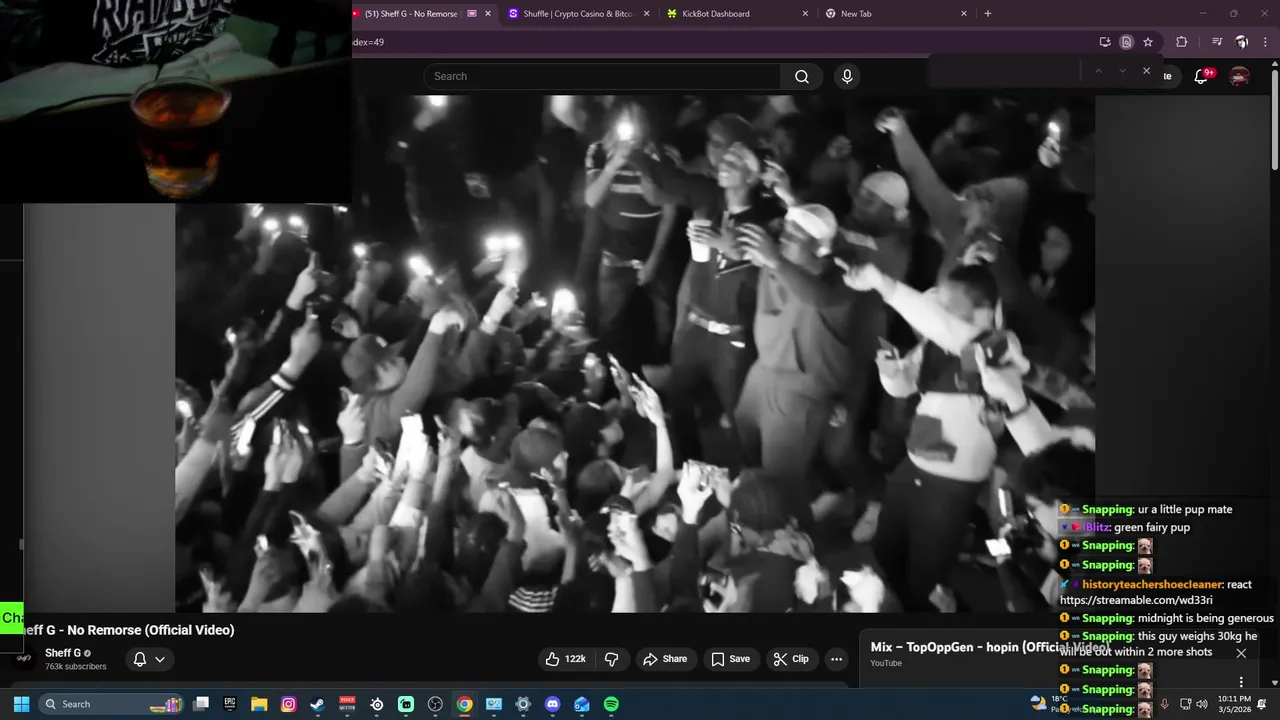Close the Shuffle Crypto Casino tab
The height and width of the screenshot is (720, 1280).
coord(646,14)
